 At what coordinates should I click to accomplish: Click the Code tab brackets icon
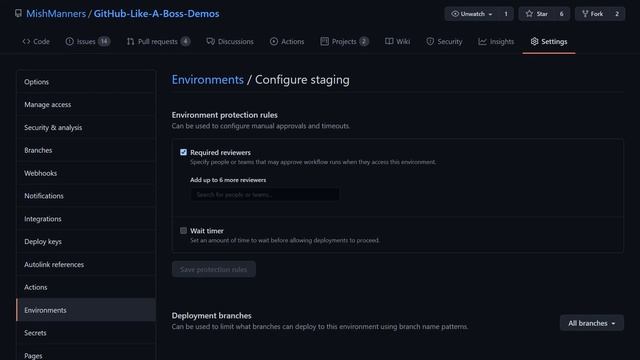click(26, 42)
